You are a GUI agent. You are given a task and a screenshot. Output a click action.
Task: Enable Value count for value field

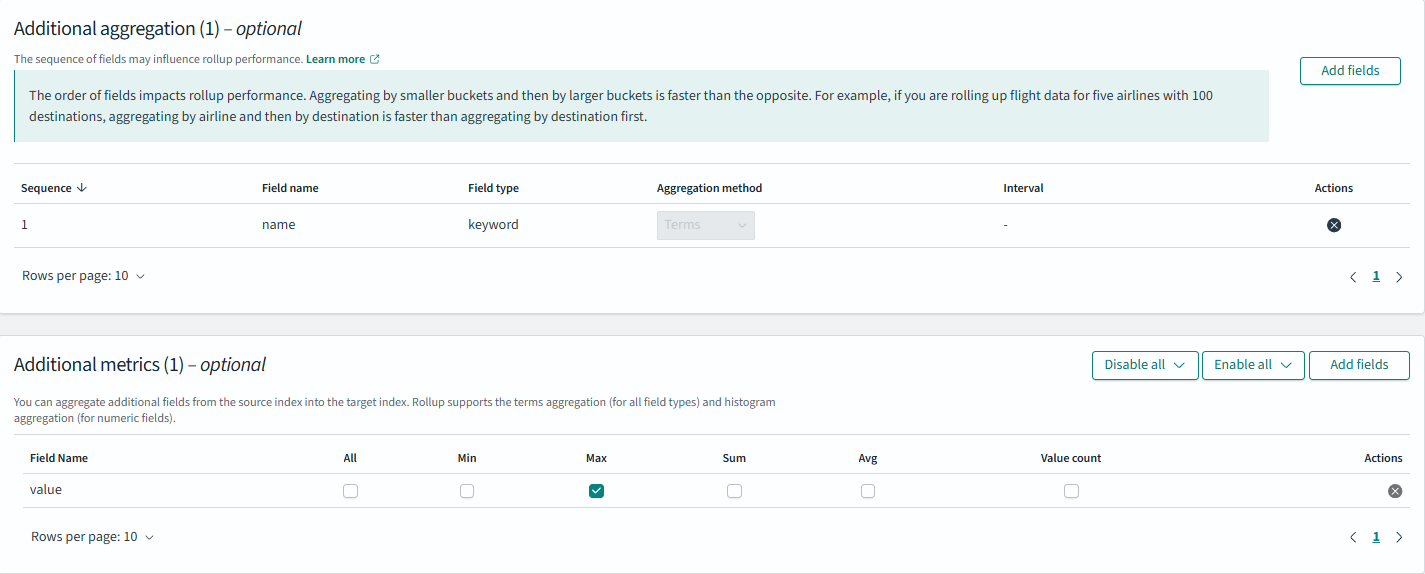[x=1071, y=491]
